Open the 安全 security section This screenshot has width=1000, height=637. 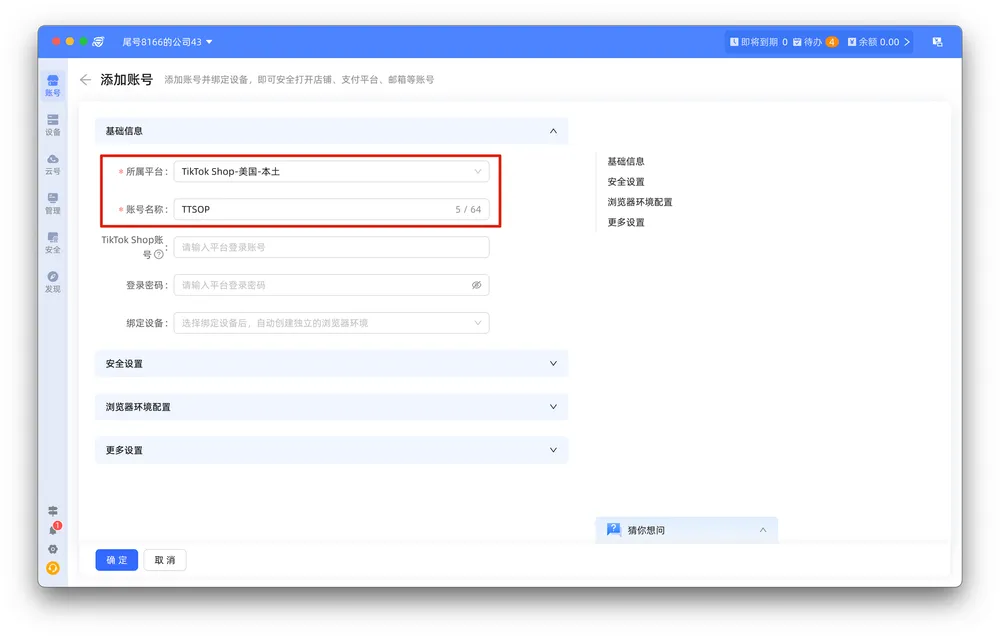53,242
